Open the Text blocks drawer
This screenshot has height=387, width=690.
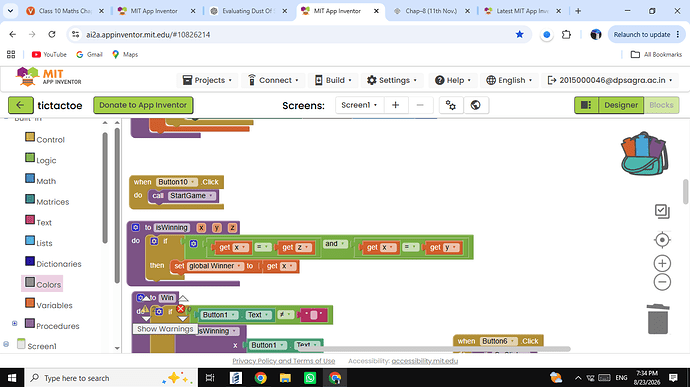click(x=44, y=222)
